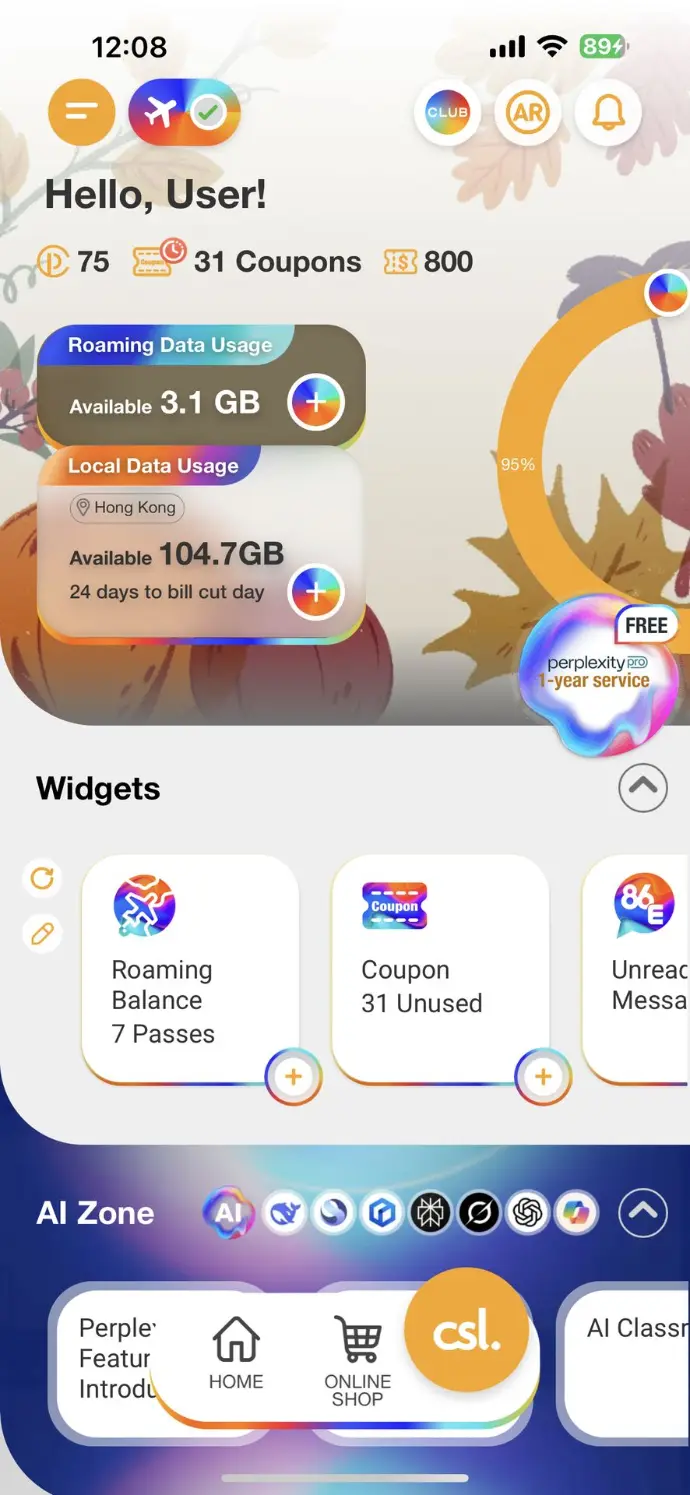This screenshot has width=690, height=1495.
Task: Refresh the widgets list
Action: pyautogui.click(x=42, y=878)
